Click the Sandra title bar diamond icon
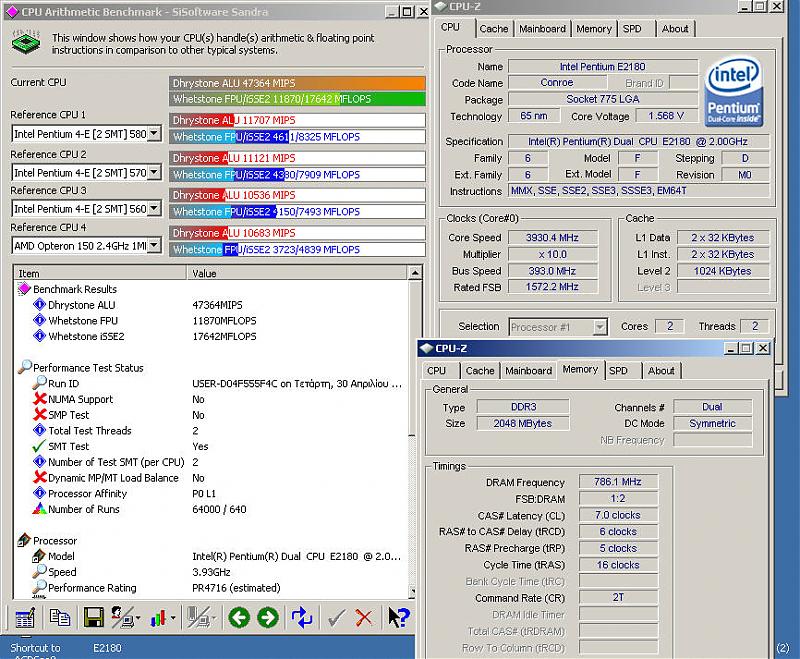 pos(11,11)
